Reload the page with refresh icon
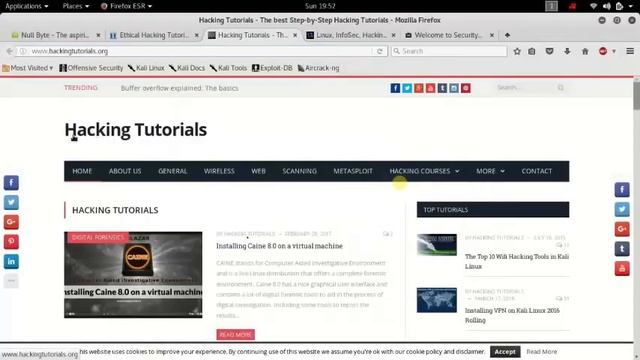The image size is (640, 360). click(x=380, y=51)
